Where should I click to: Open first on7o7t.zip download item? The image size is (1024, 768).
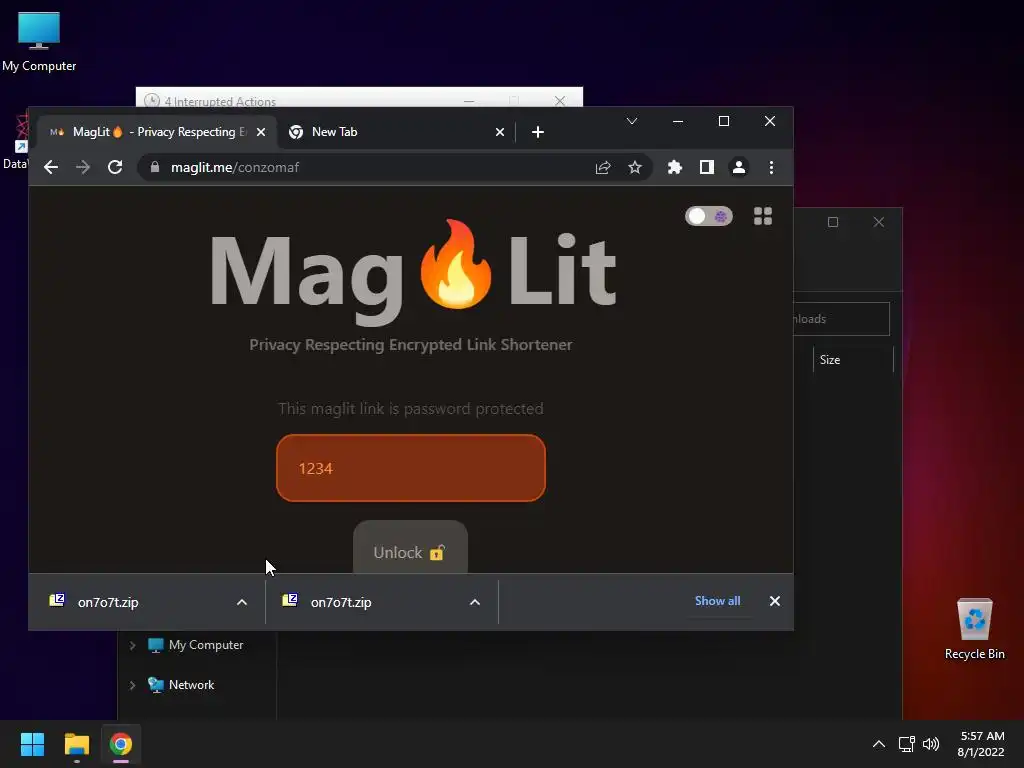pos(108,602)
